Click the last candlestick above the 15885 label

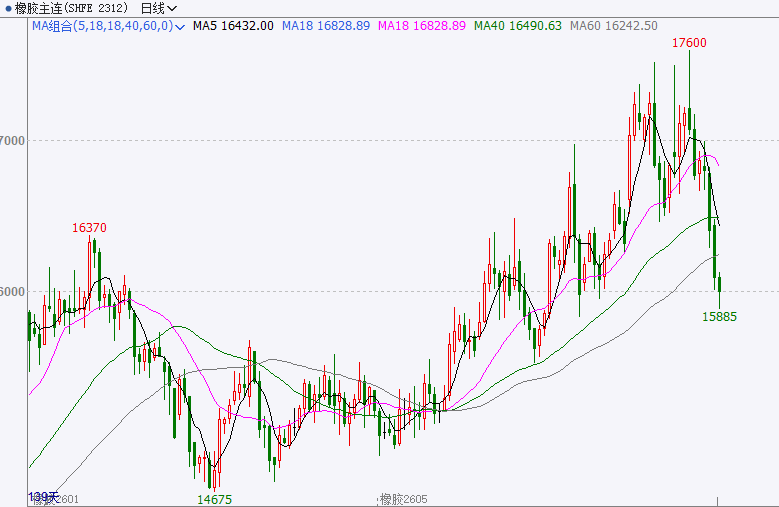(720, 284)
